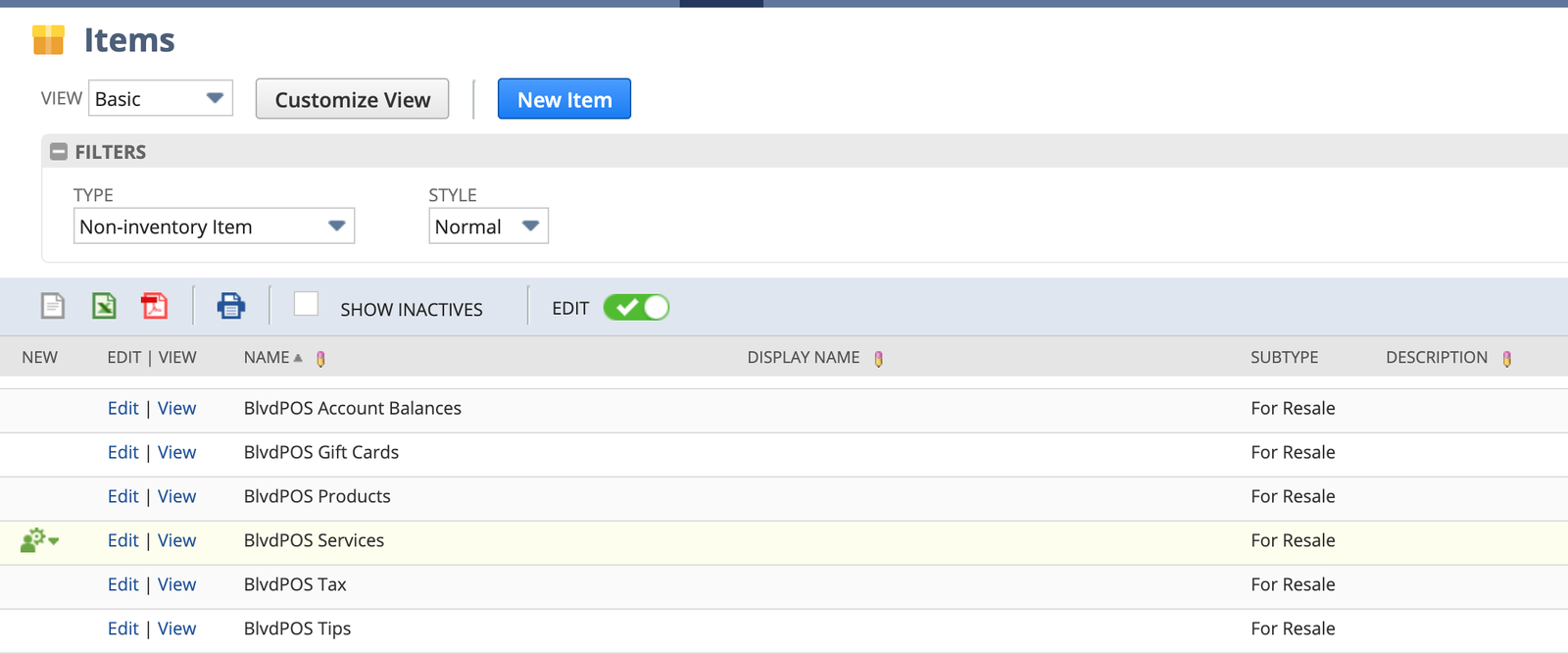Click the ascending sort arrow on NAME column

pos(298,358)
